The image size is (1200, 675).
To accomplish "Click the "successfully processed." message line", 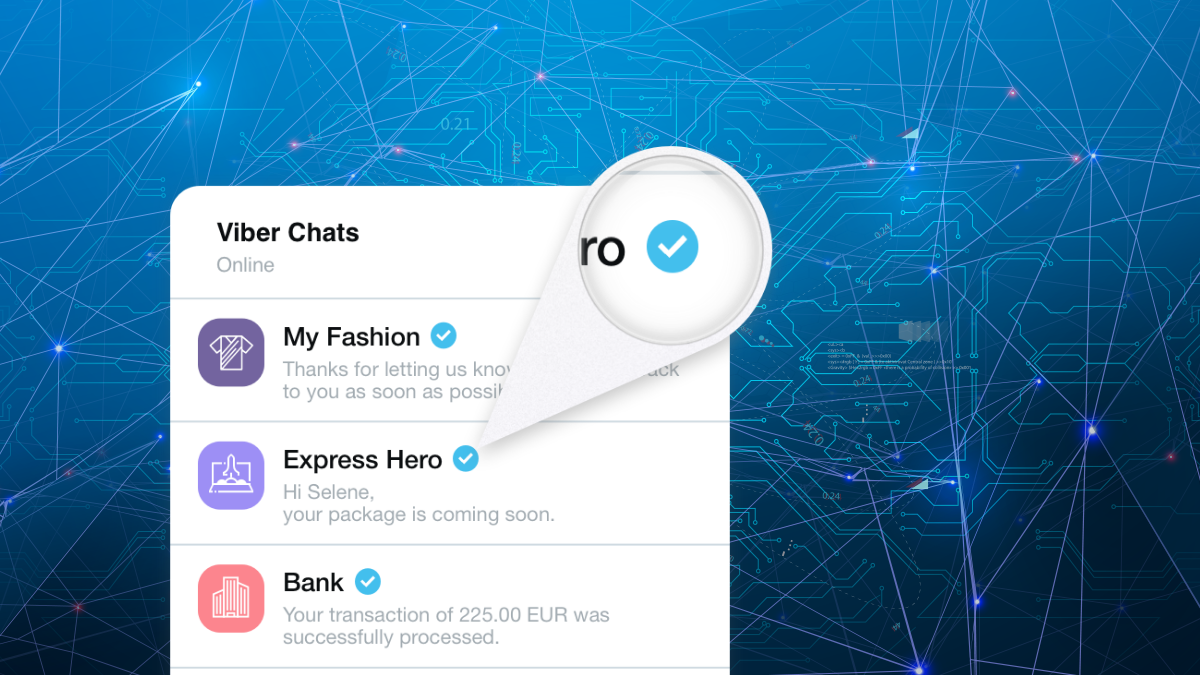I will point(390,637).
